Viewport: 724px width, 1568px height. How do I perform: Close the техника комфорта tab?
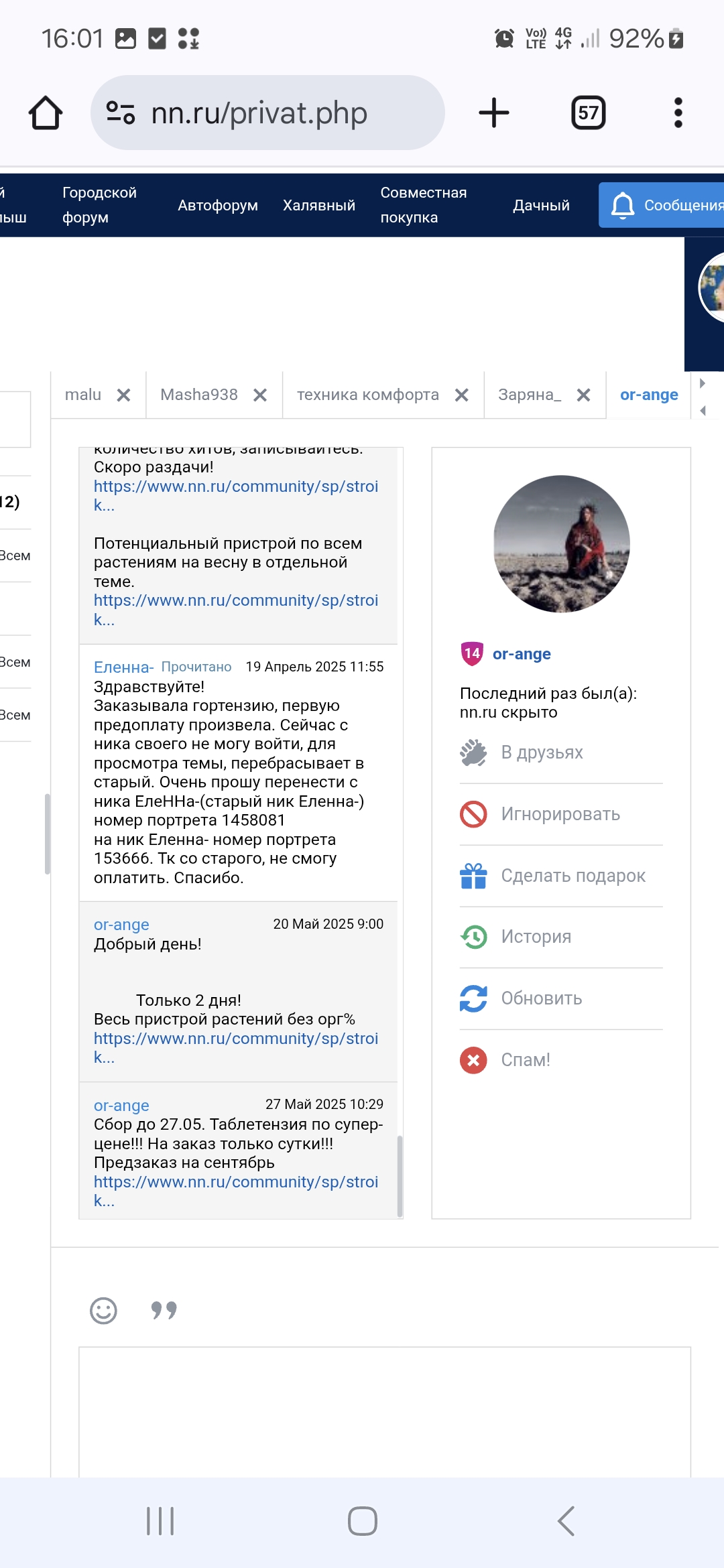click(461, 395)
